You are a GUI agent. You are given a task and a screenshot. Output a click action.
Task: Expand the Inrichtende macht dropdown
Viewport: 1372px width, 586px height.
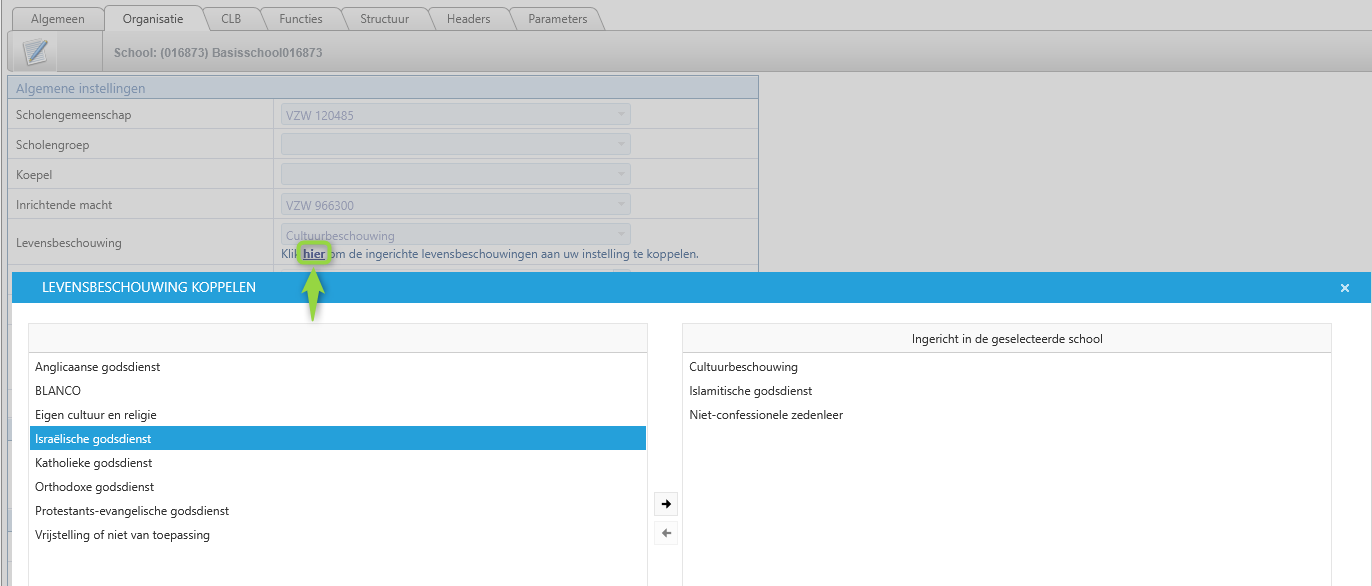click(455, 205)
